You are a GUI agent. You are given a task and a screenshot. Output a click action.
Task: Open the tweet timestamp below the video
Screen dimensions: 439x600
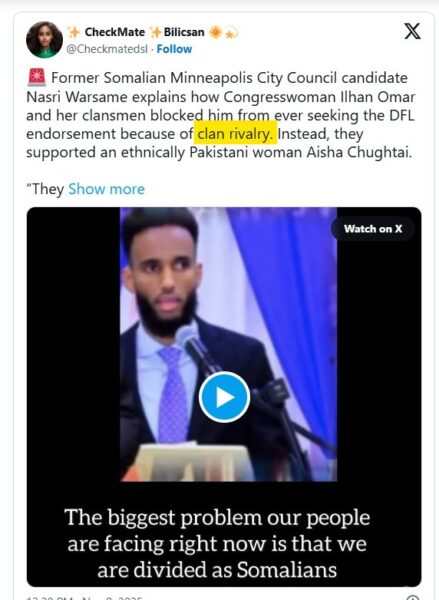(x=84, y=598)
